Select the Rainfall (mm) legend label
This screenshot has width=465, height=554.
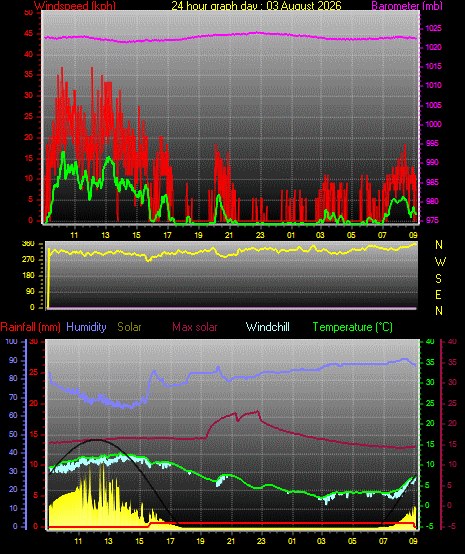click(x=30, y=327)
